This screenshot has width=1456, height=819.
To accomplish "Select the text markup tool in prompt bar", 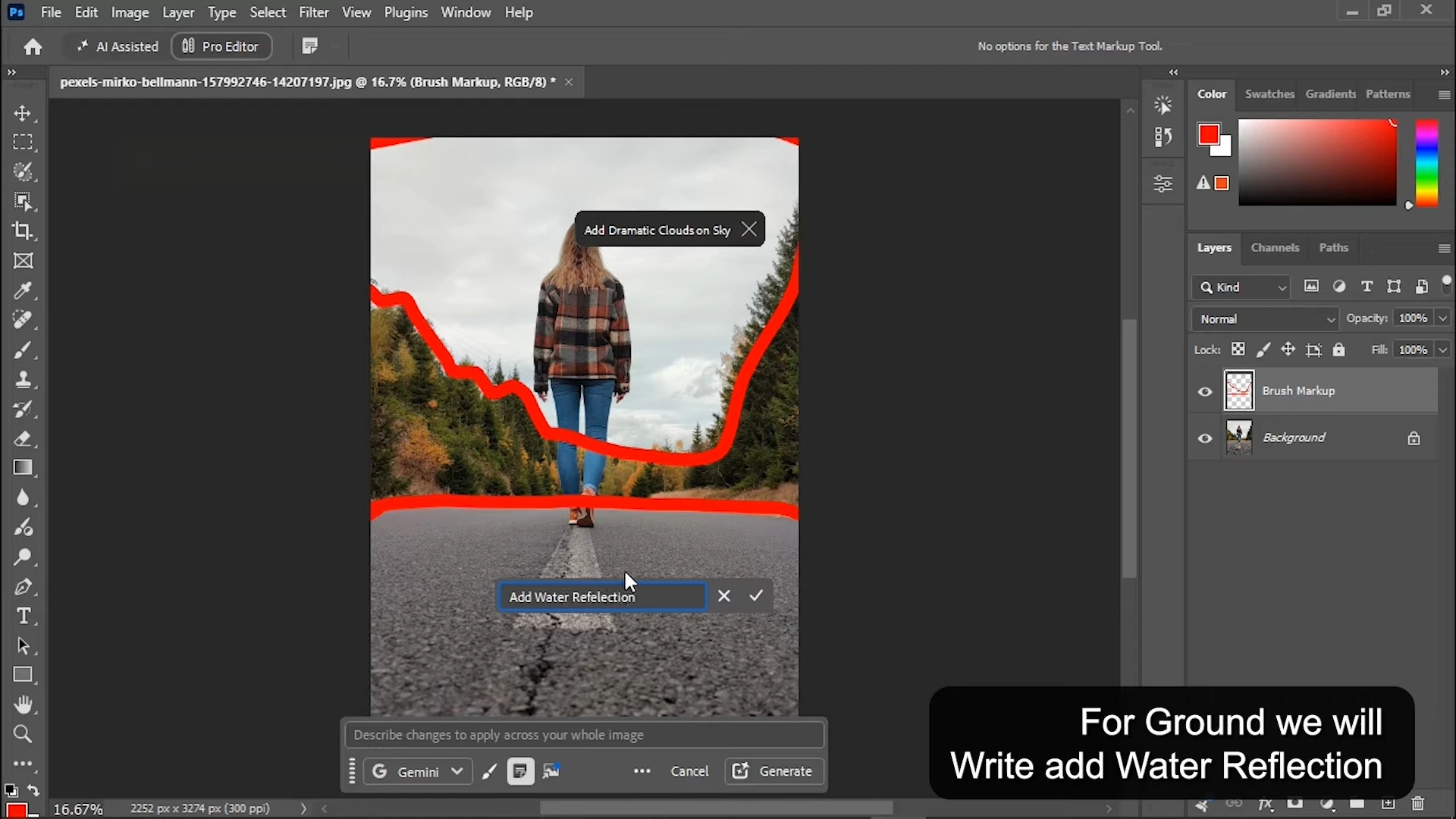I will click(x=520, y=771).
